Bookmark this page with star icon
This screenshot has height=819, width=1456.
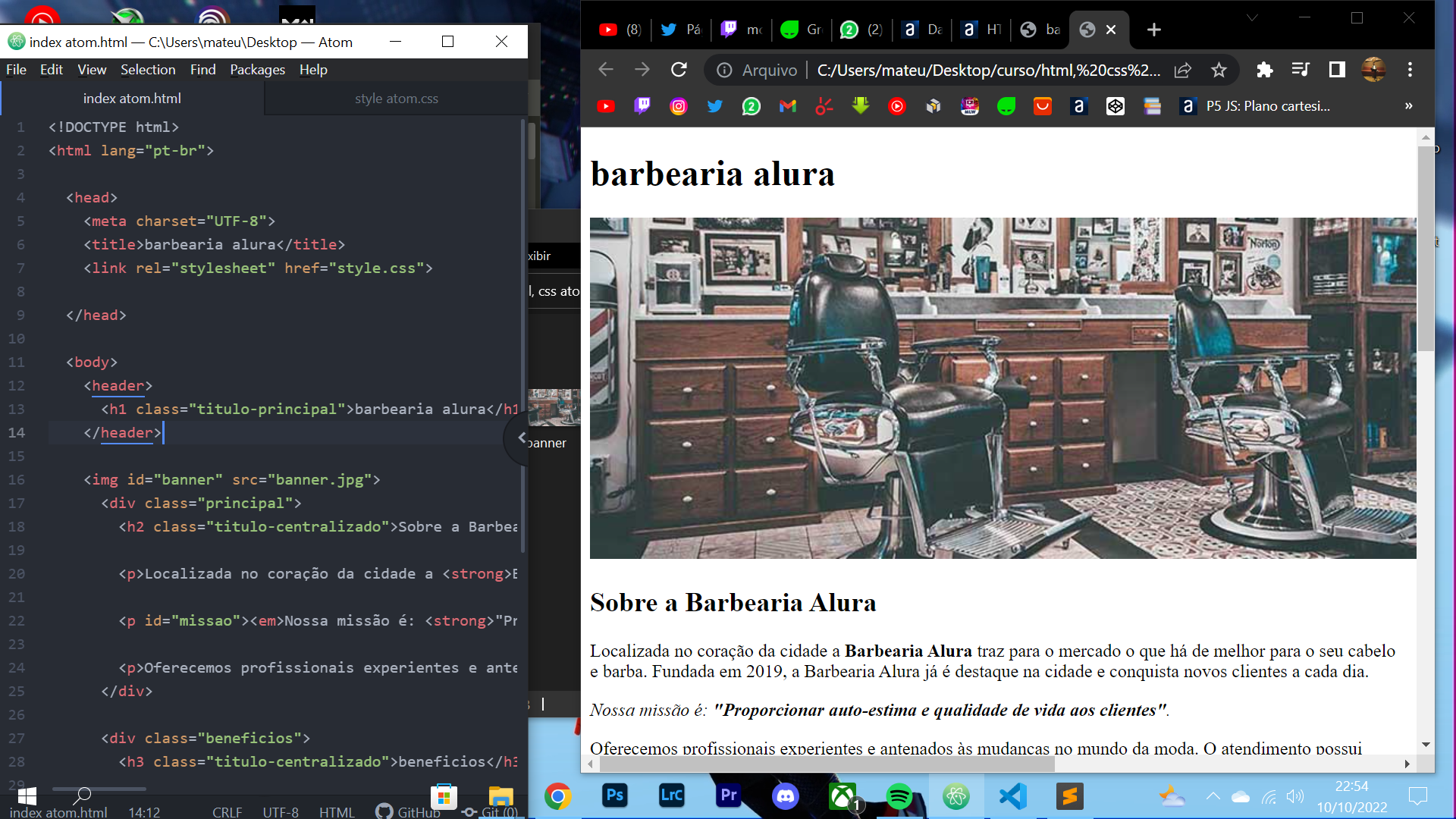point(1219,70)
